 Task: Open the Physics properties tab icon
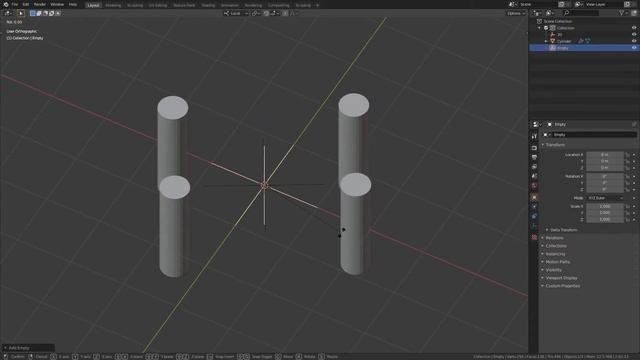click(534, 216)
